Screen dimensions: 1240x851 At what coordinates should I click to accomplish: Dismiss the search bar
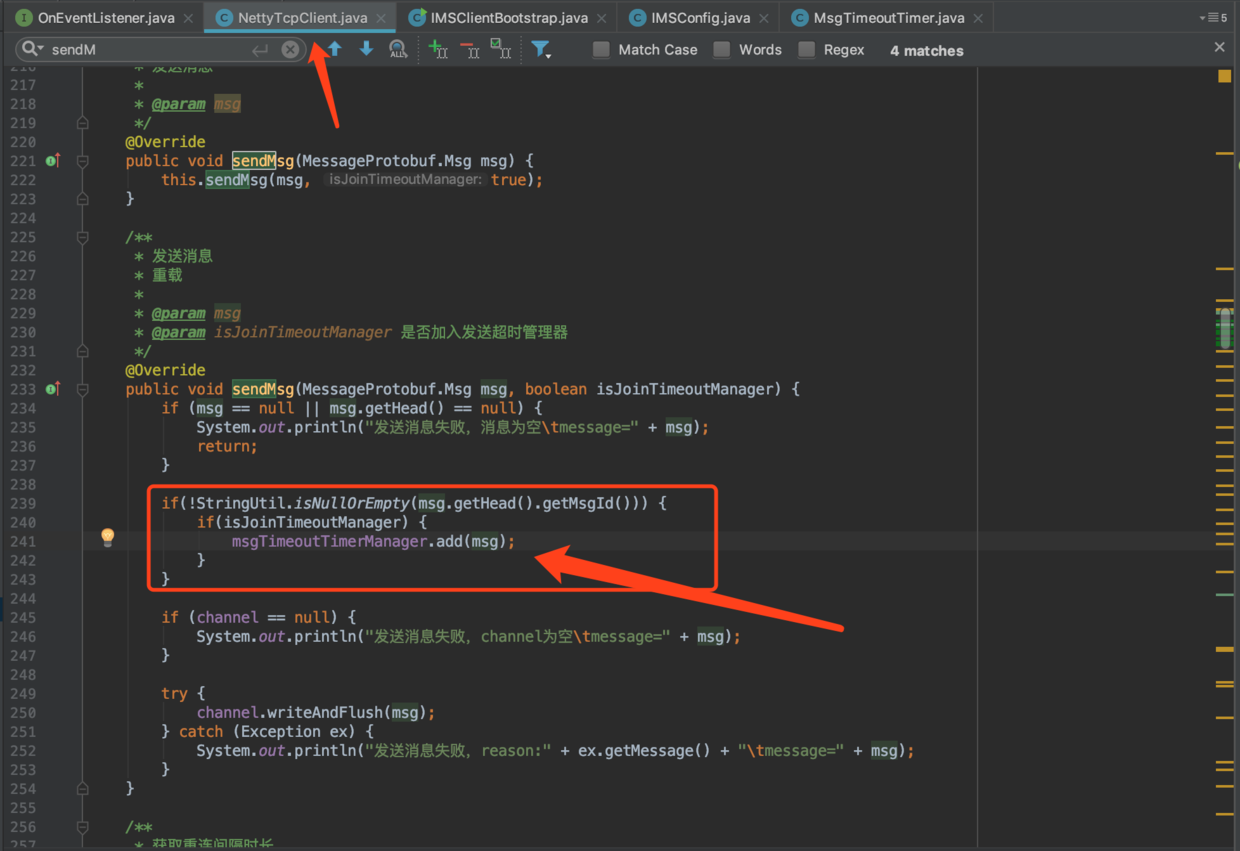click(x=1219, y=46)
